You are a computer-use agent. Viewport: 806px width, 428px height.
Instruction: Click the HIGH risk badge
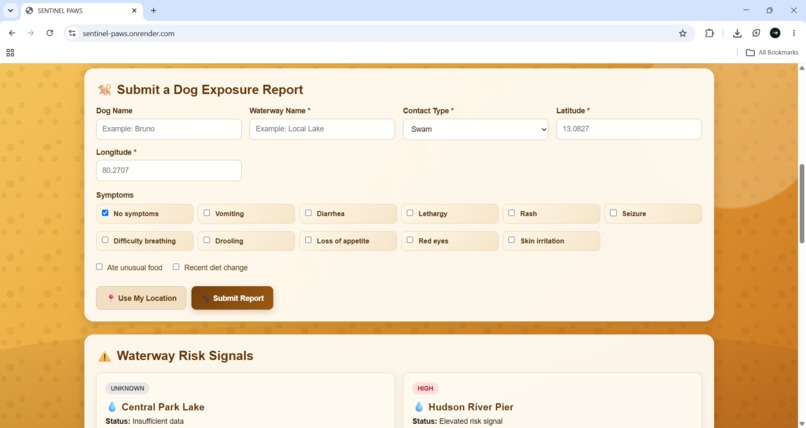click(x=425, y=388)
